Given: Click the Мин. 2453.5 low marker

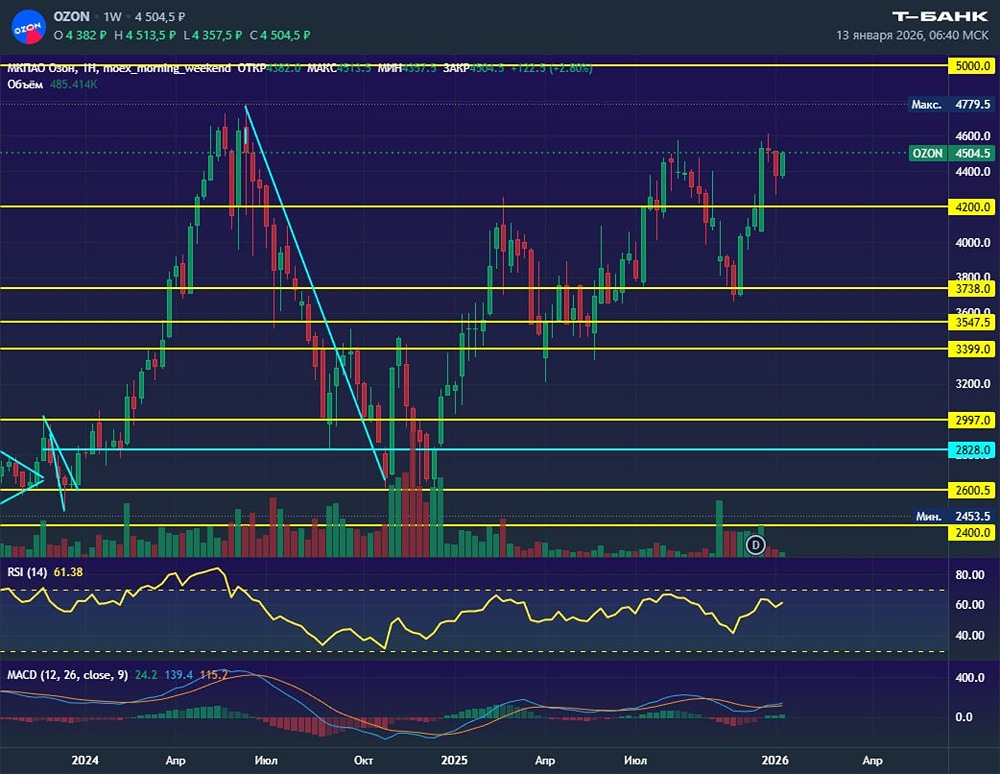Looking at the screenshot, I should tap(953, 516).
